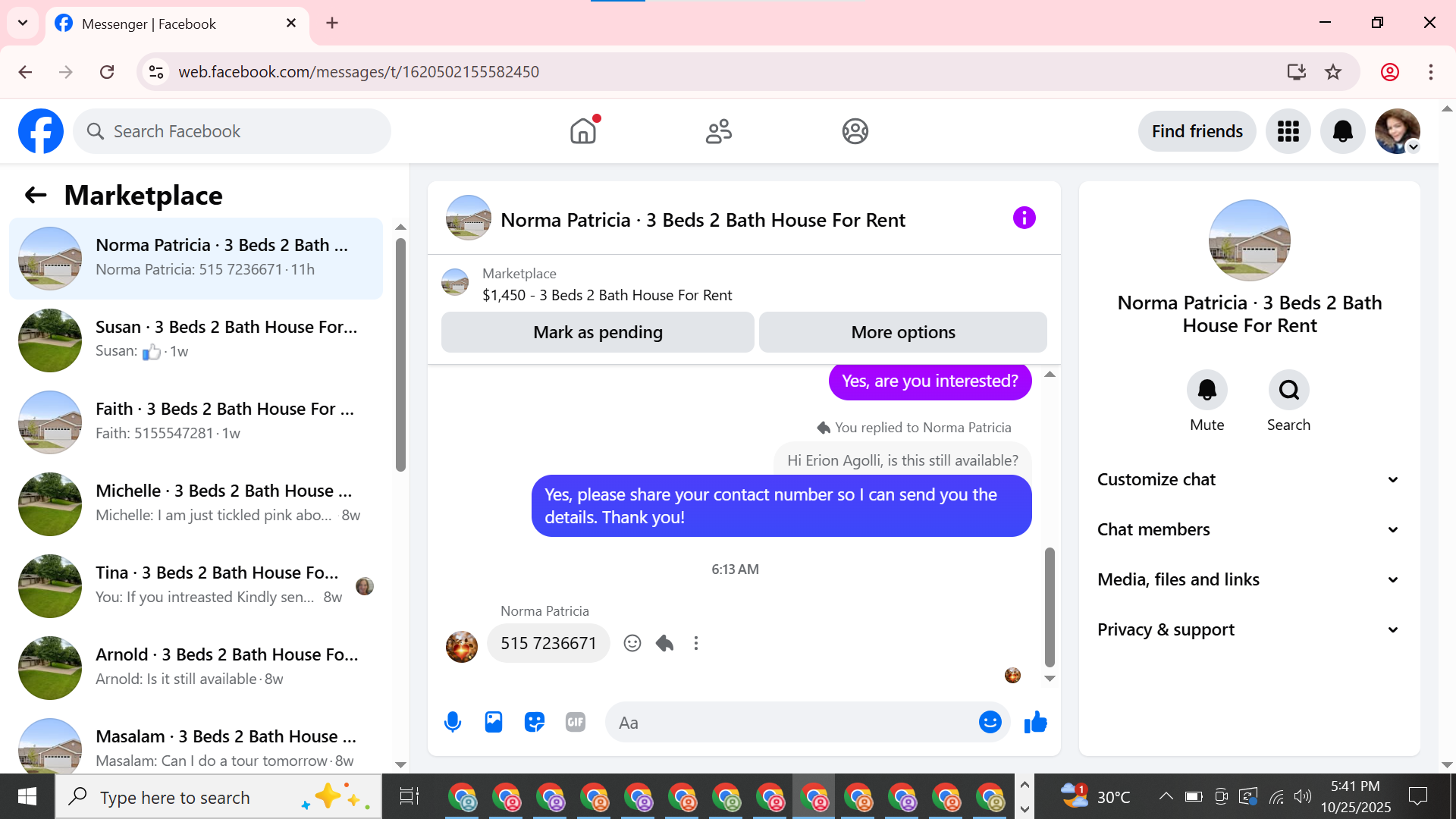Click Mark as pending button
The image size is (1456, 819).
pos(598,332)
